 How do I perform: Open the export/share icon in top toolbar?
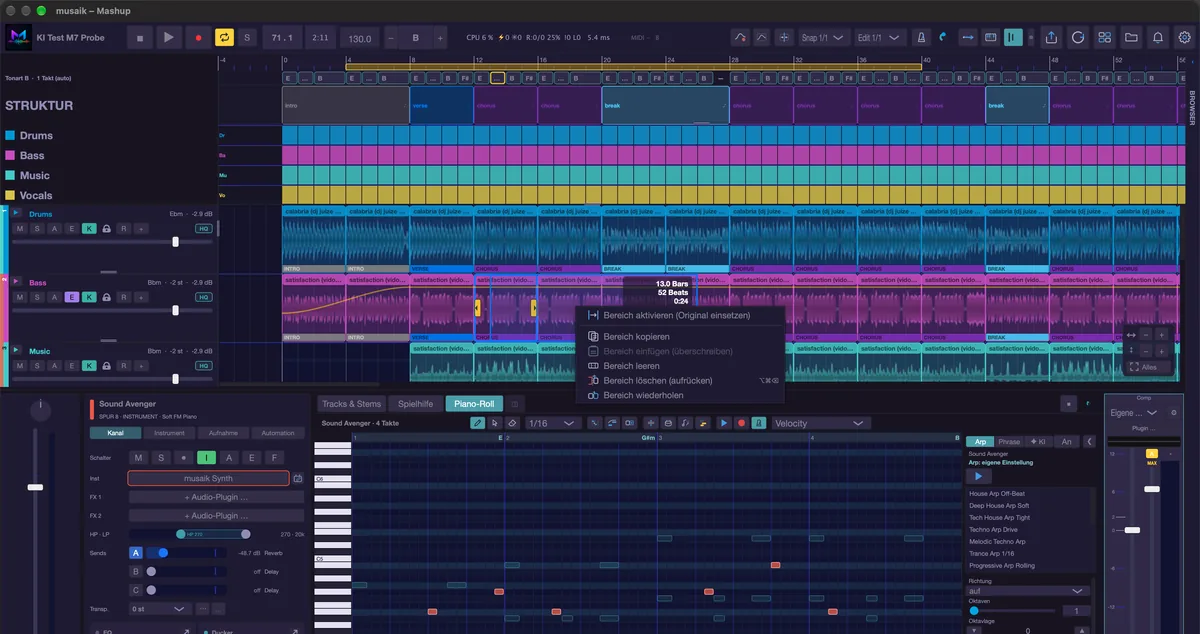point(1051,38)
